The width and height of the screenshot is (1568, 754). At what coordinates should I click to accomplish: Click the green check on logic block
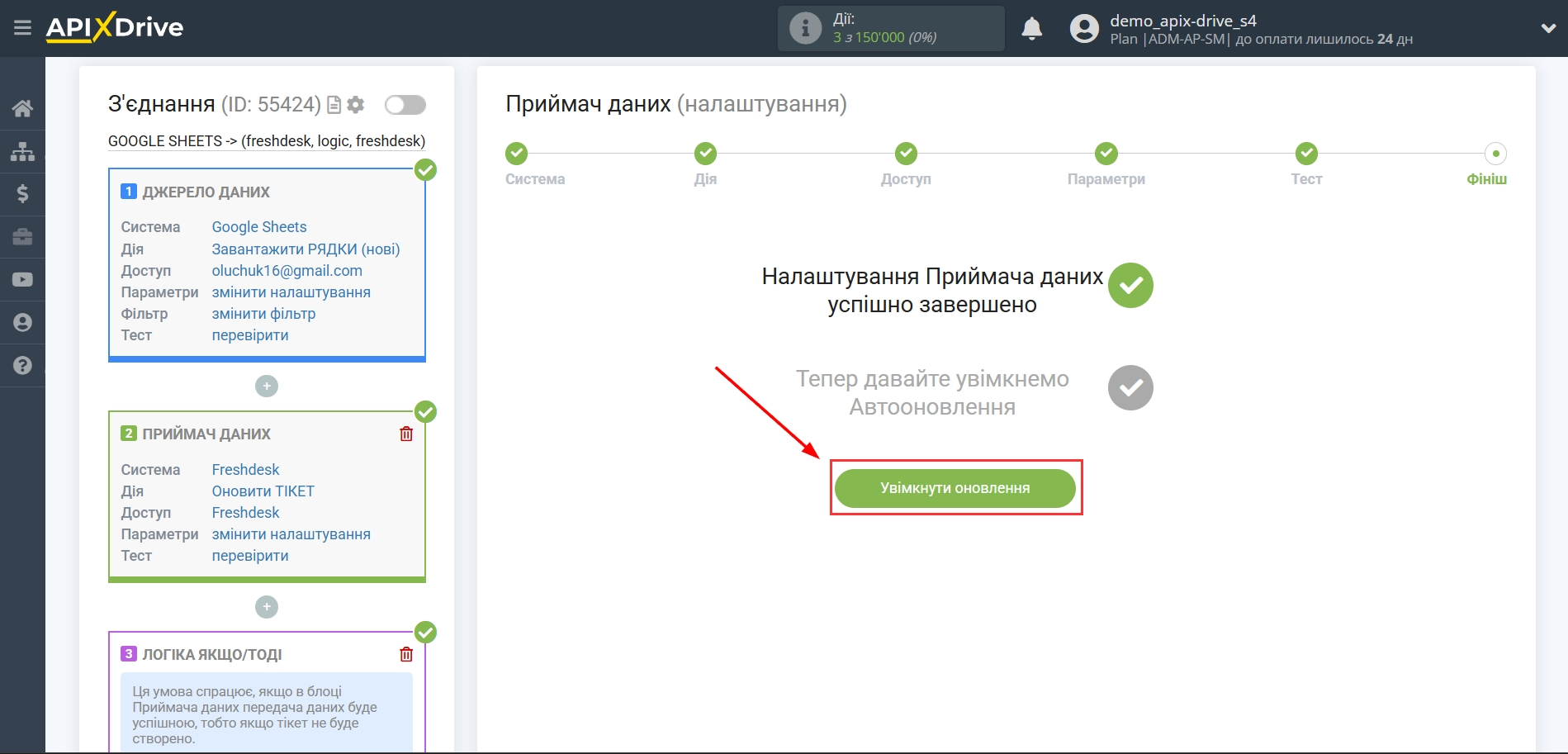(x=425, y=633)
